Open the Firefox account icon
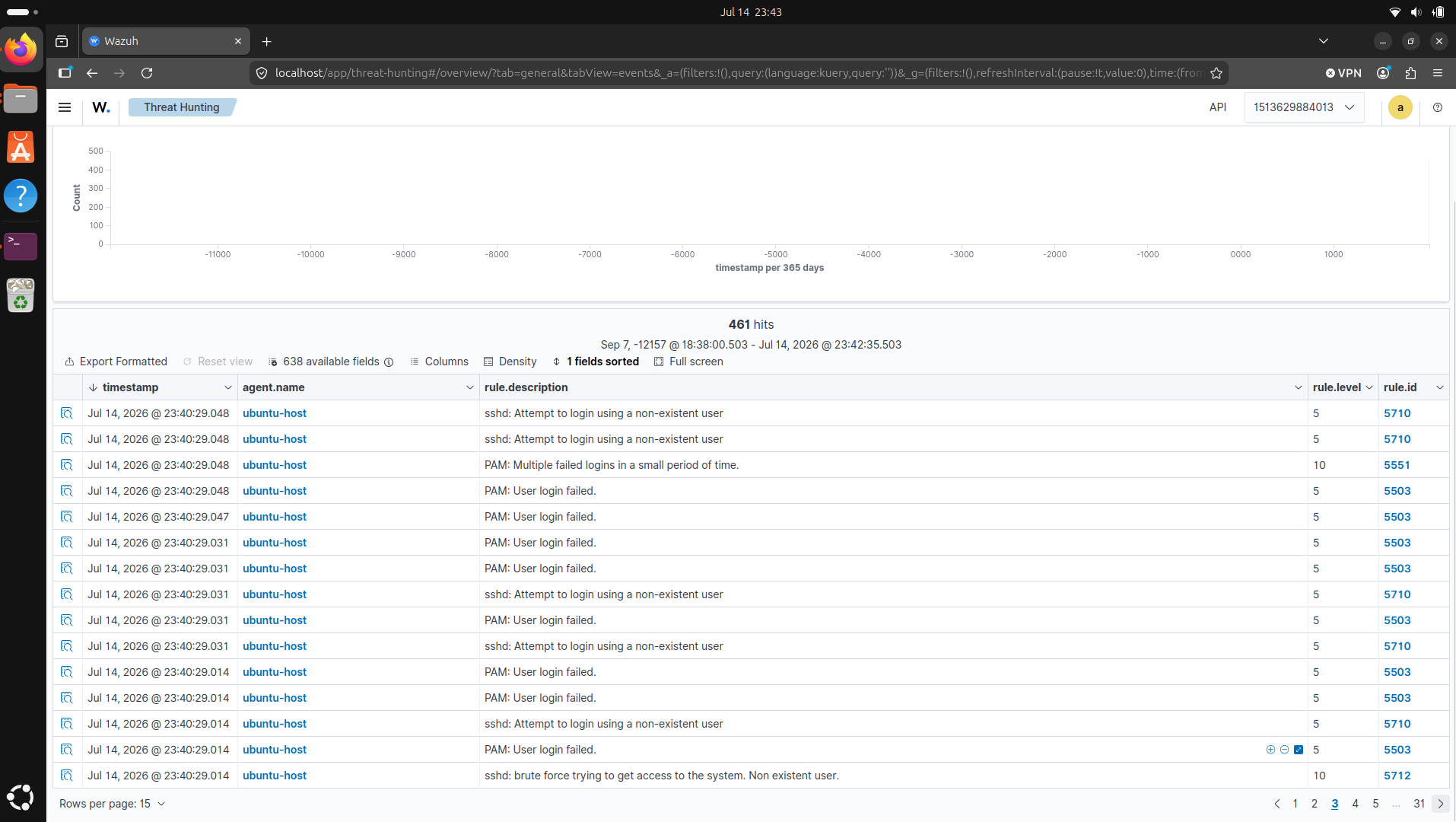The width and height of the screenshot is (1456, 822). (1383, 73)
